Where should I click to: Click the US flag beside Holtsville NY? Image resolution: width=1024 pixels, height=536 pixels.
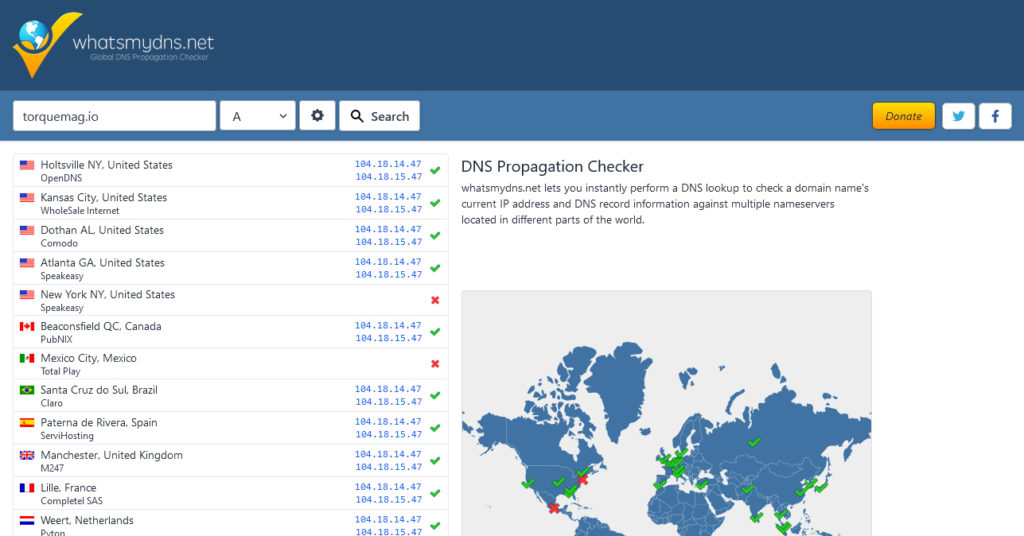27,165
